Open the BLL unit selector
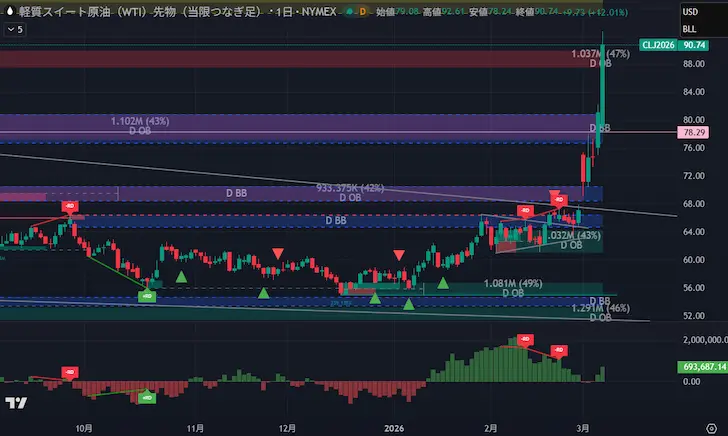 690,29
